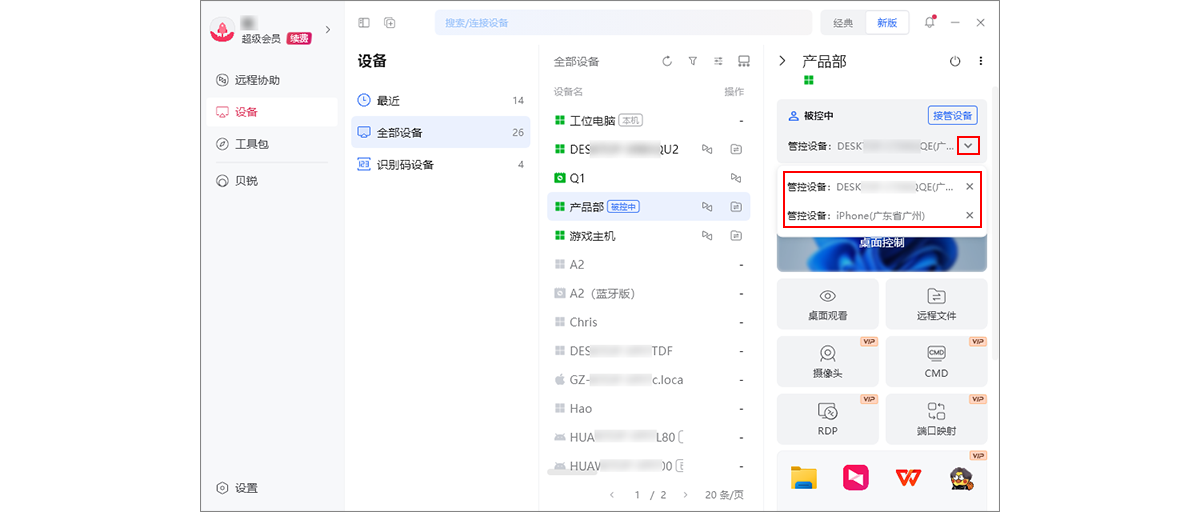The height and width of the screenshot is (512, 1200).
Task: Click the device view monitor icon in list header
Action: [744, 61]
